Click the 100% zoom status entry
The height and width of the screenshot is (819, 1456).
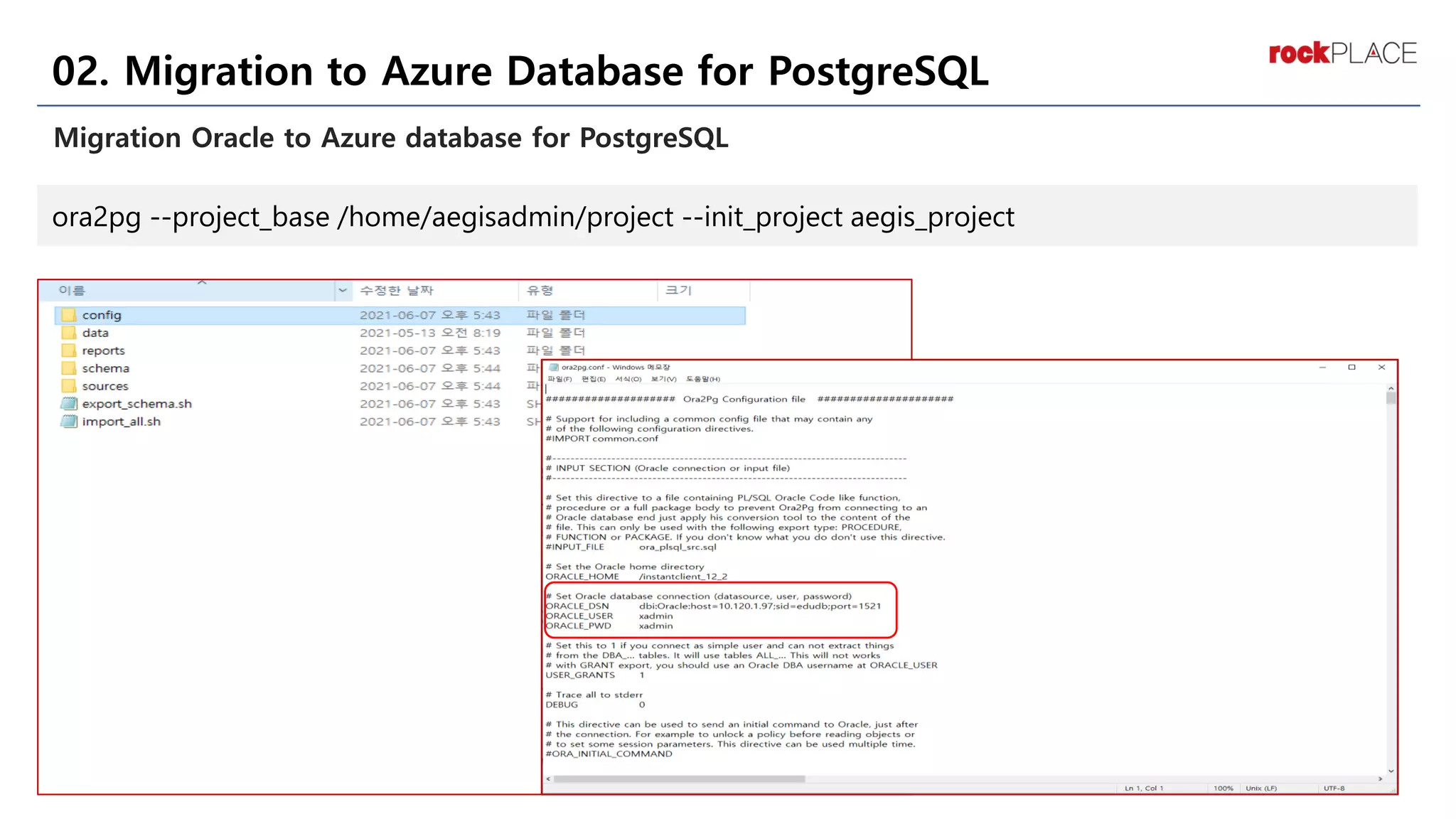pyautogui.click(x=1224, y=788)
